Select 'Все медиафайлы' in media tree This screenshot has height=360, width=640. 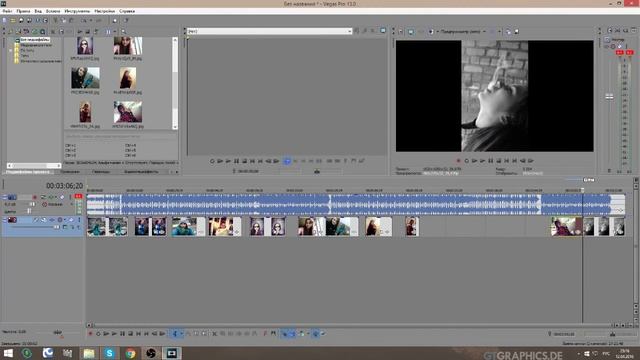pyautogui.click(x=35, y=40)
